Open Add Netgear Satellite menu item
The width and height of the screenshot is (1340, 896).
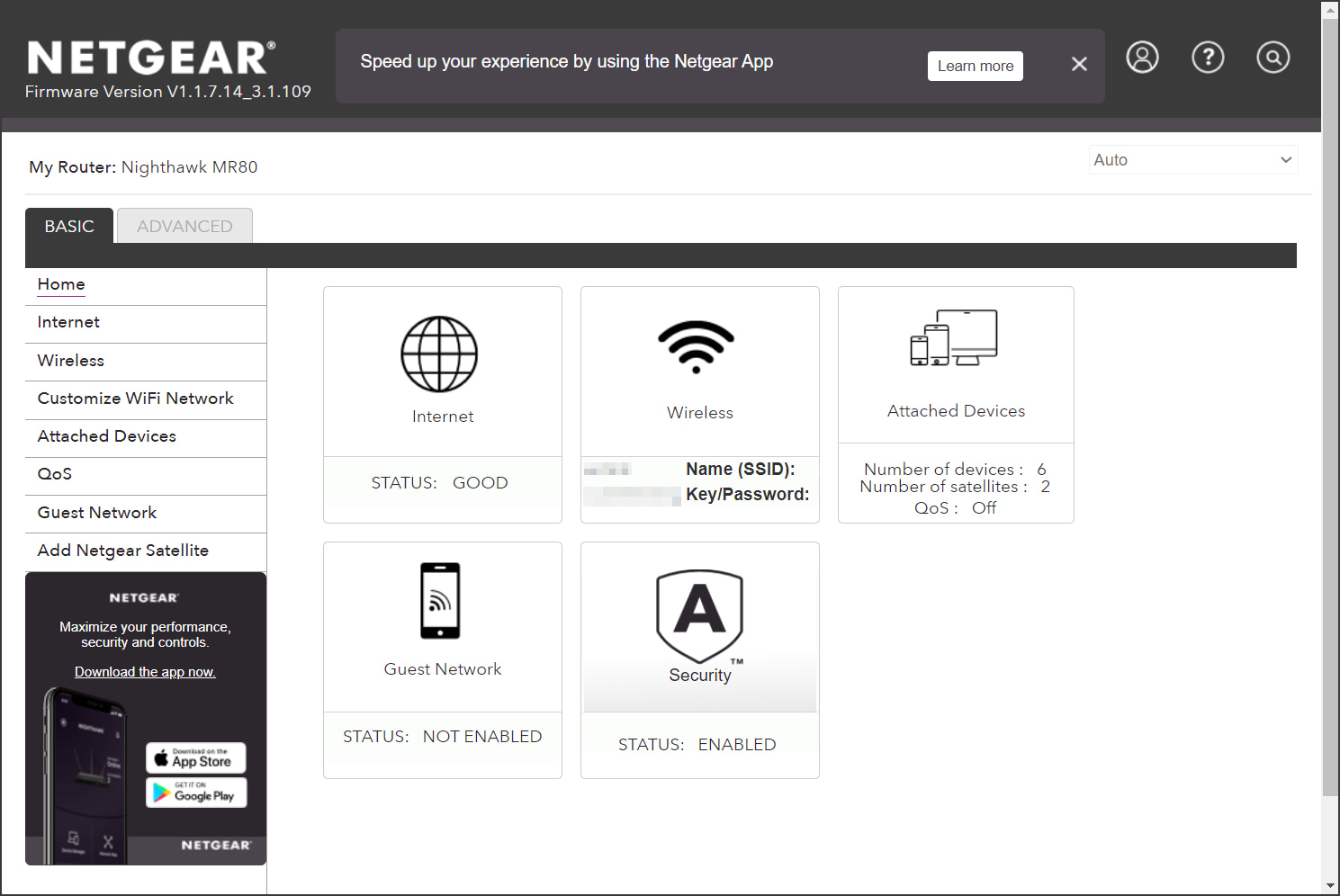click(x=123, y=551)
